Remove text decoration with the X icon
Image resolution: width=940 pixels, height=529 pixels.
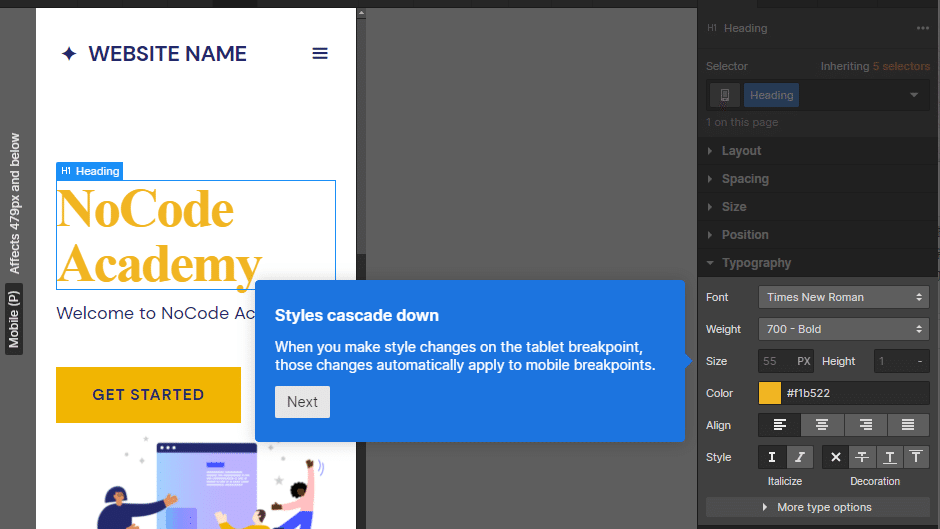pyautogui.click(x=836, y=457)
